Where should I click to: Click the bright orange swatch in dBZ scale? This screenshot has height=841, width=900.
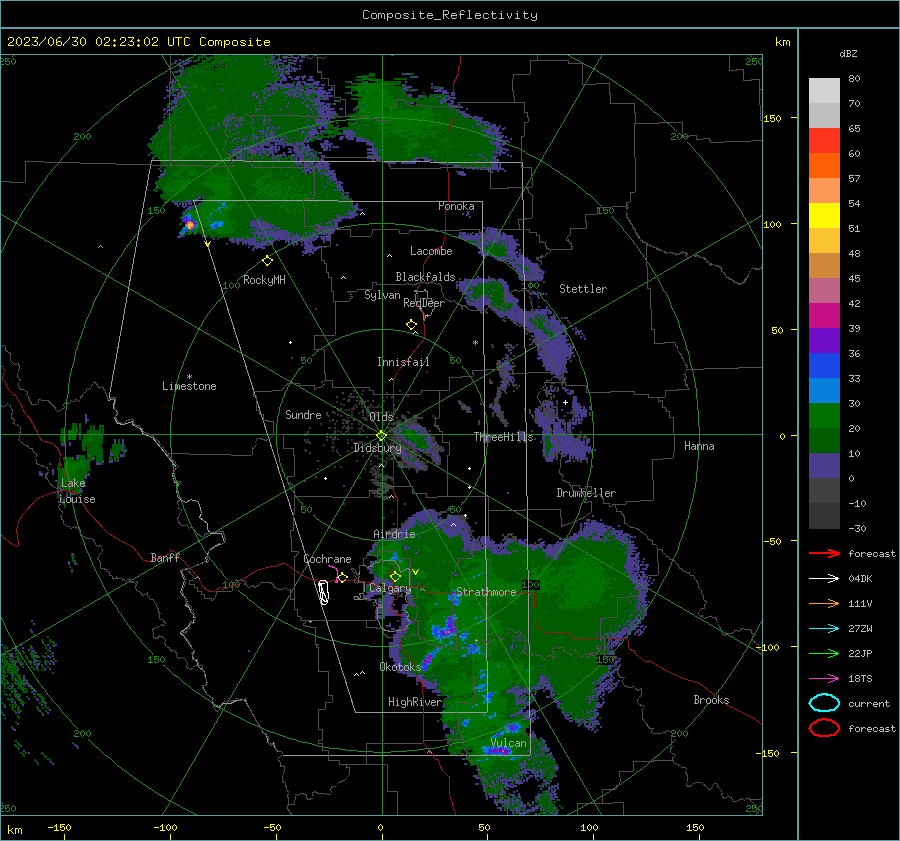click(x=824, y=166)
